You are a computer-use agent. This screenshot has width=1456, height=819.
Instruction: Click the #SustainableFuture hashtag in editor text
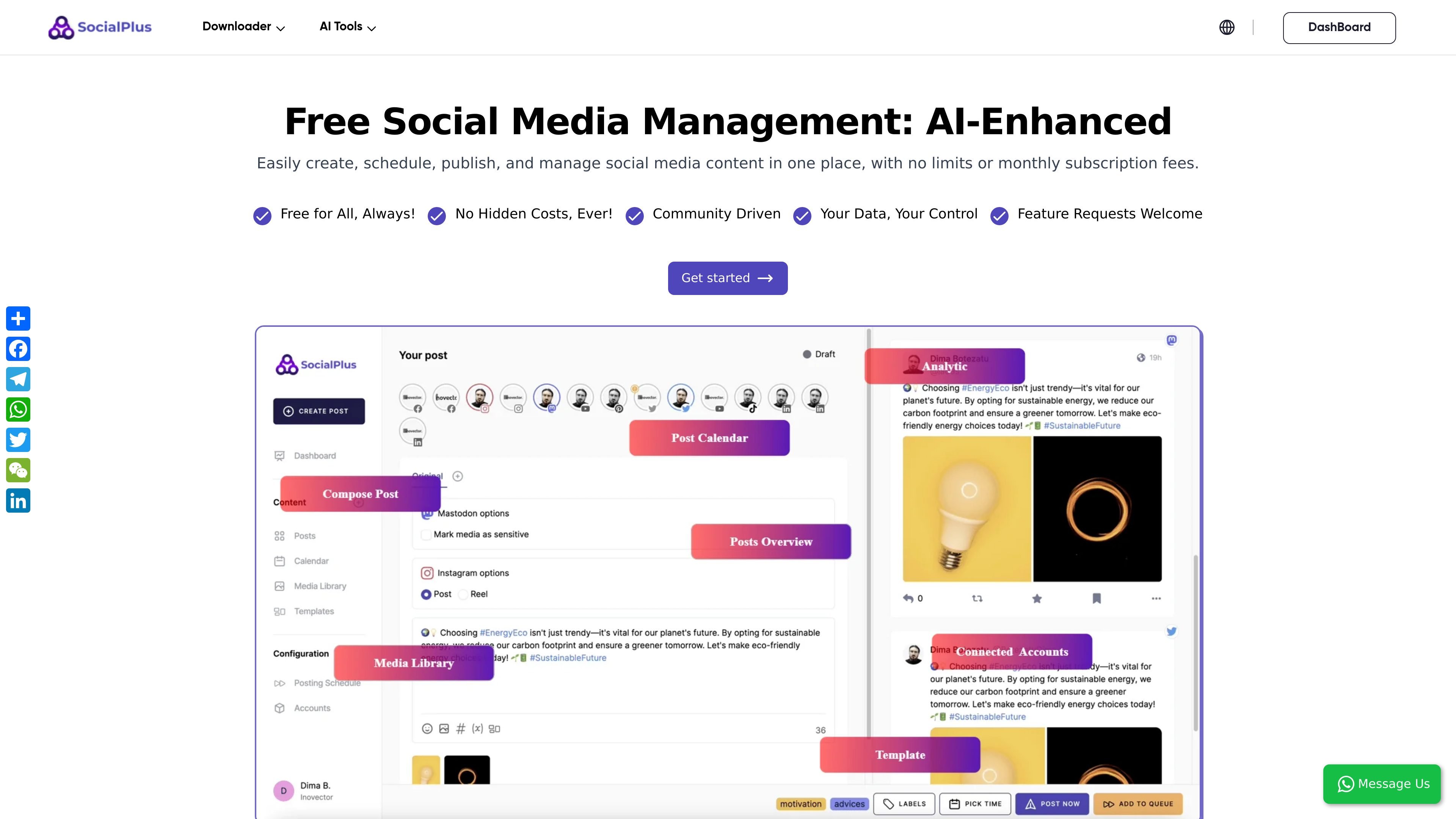click(x=568, y=658)
